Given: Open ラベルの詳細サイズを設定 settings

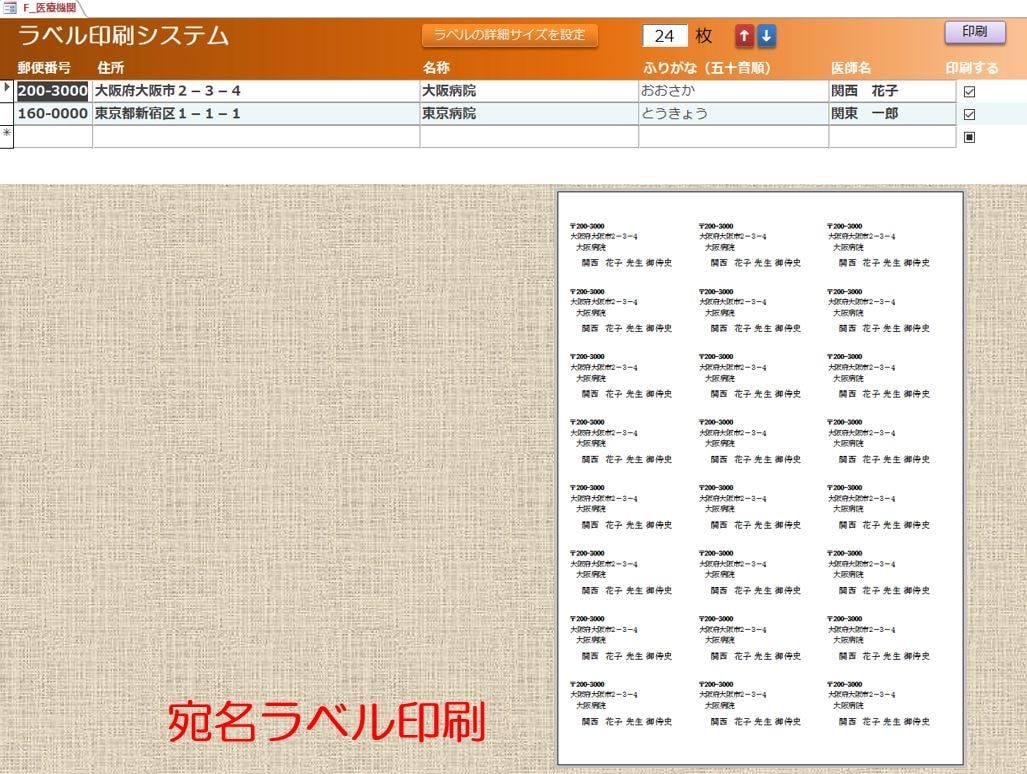Looking at the screenshot, I should 510,35.
